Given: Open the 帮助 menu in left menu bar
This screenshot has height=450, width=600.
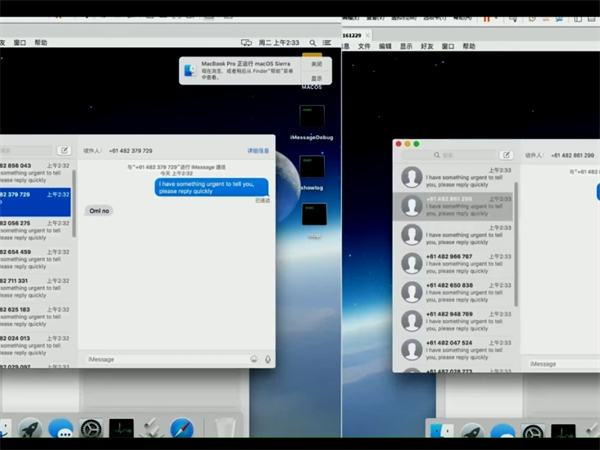Looking at the screenshot, I should [41, 43].
